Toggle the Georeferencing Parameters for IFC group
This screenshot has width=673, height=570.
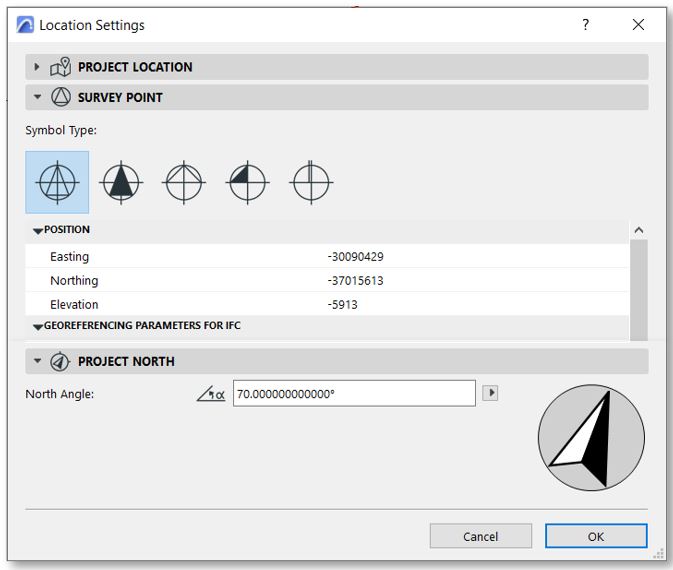(38, 327)
